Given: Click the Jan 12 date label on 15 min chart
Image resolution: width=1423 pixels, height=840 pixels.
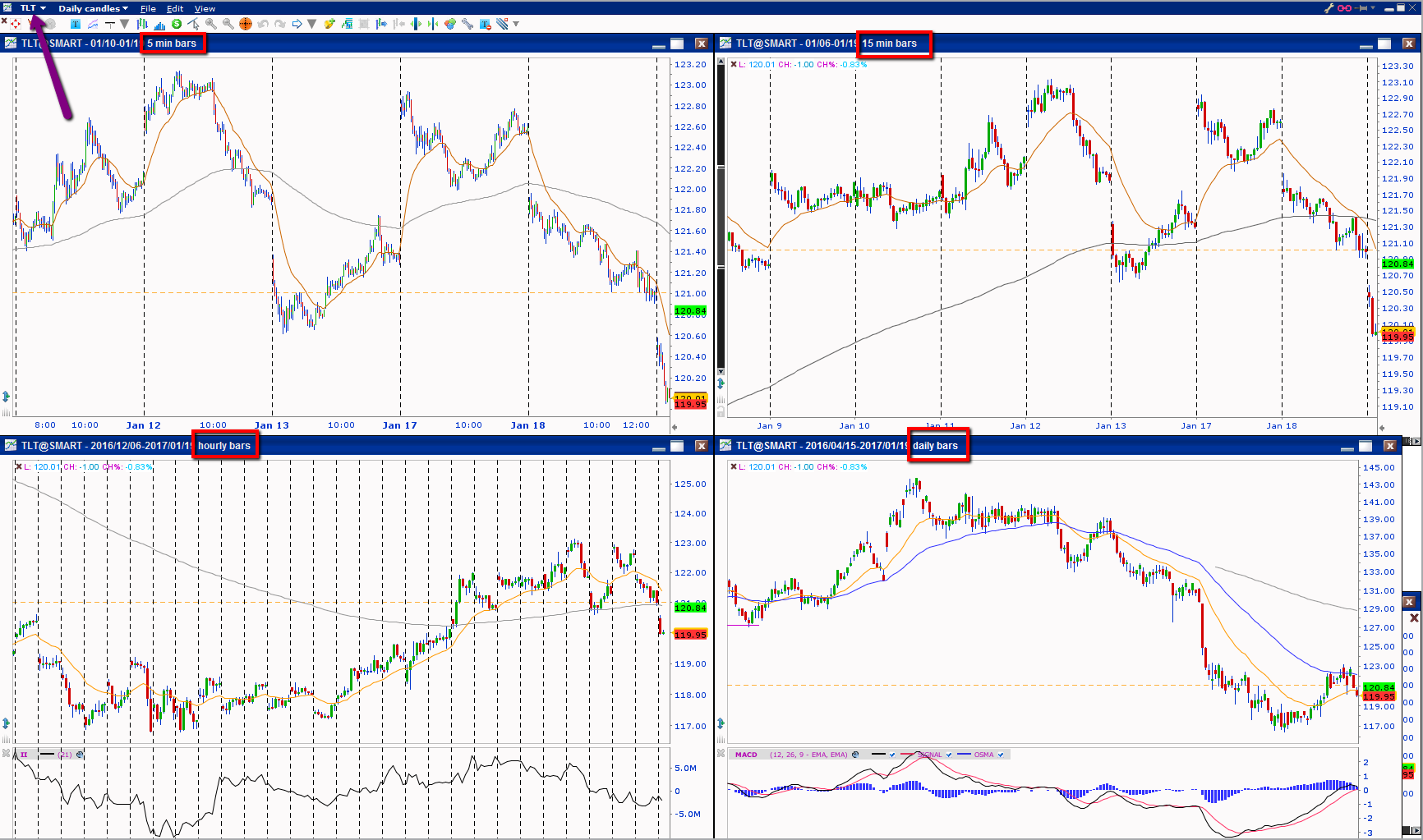Looking at the screenshot, I should click(x=1025, y=425).
